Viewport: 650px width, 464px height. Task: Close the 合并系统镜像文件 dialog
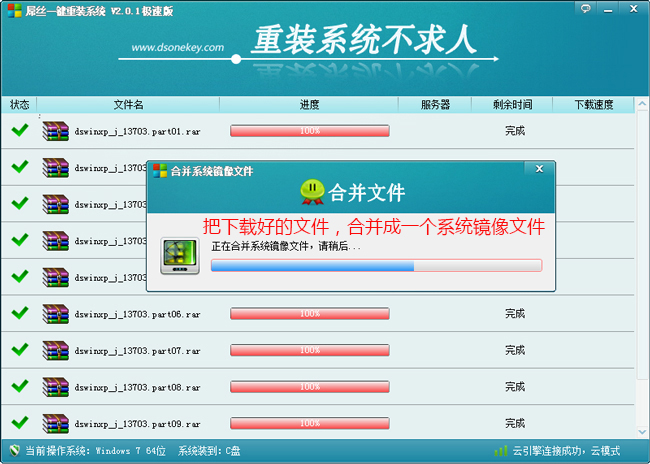tap(539, 169)
